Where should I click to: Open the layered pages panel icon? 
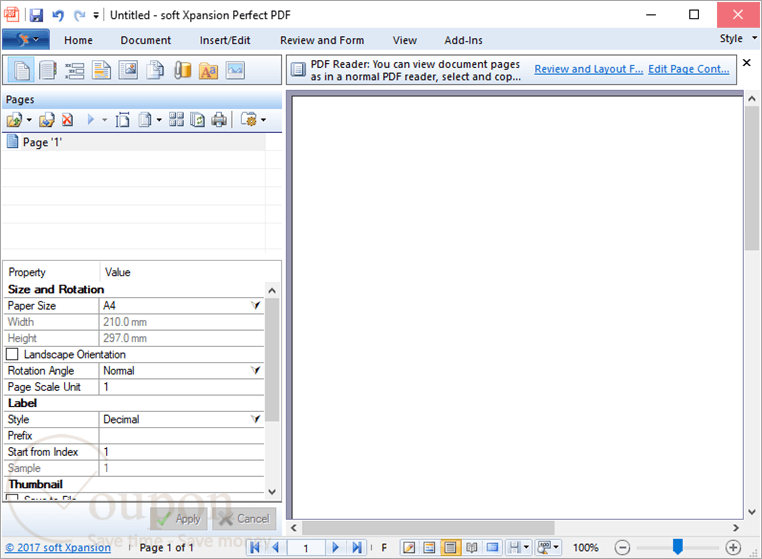[155, 70]
